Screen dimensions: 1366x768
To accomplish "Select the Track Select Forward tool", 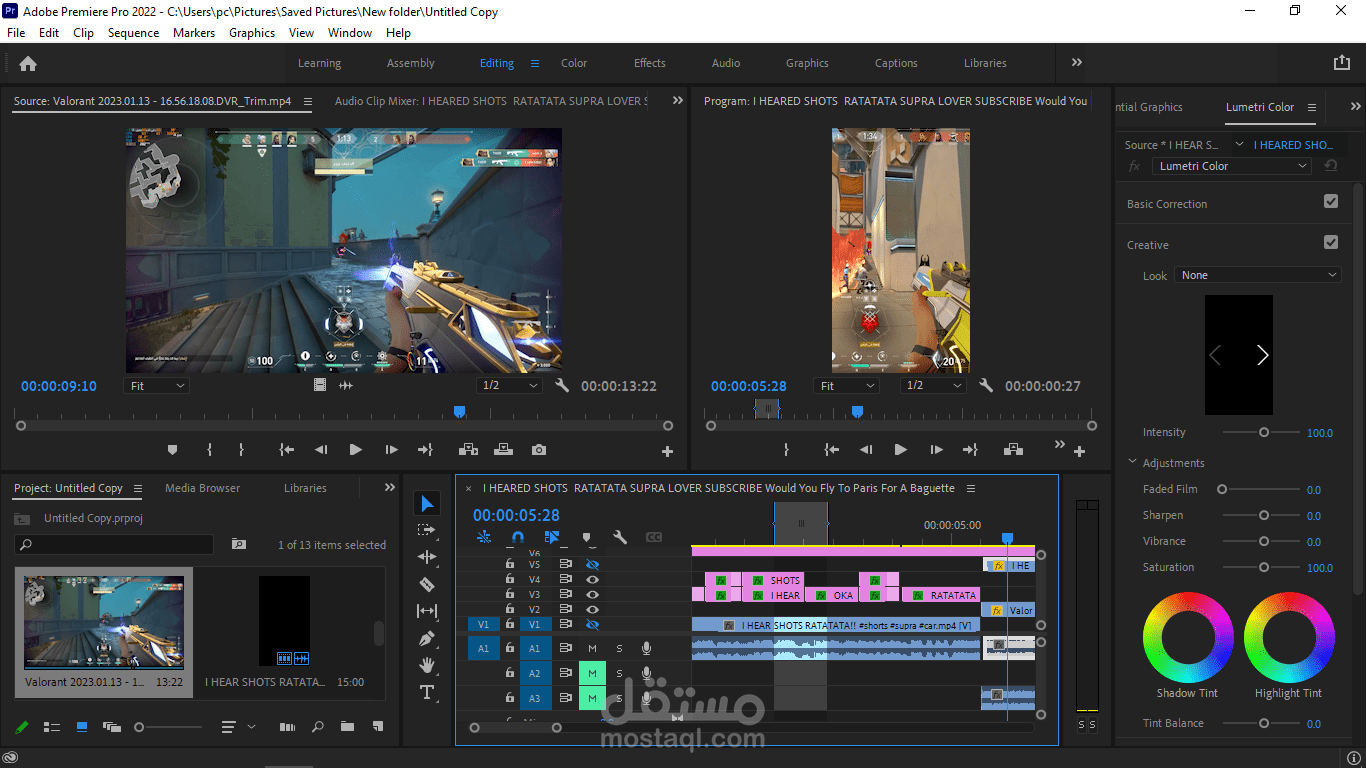I will tap(427, 530).
